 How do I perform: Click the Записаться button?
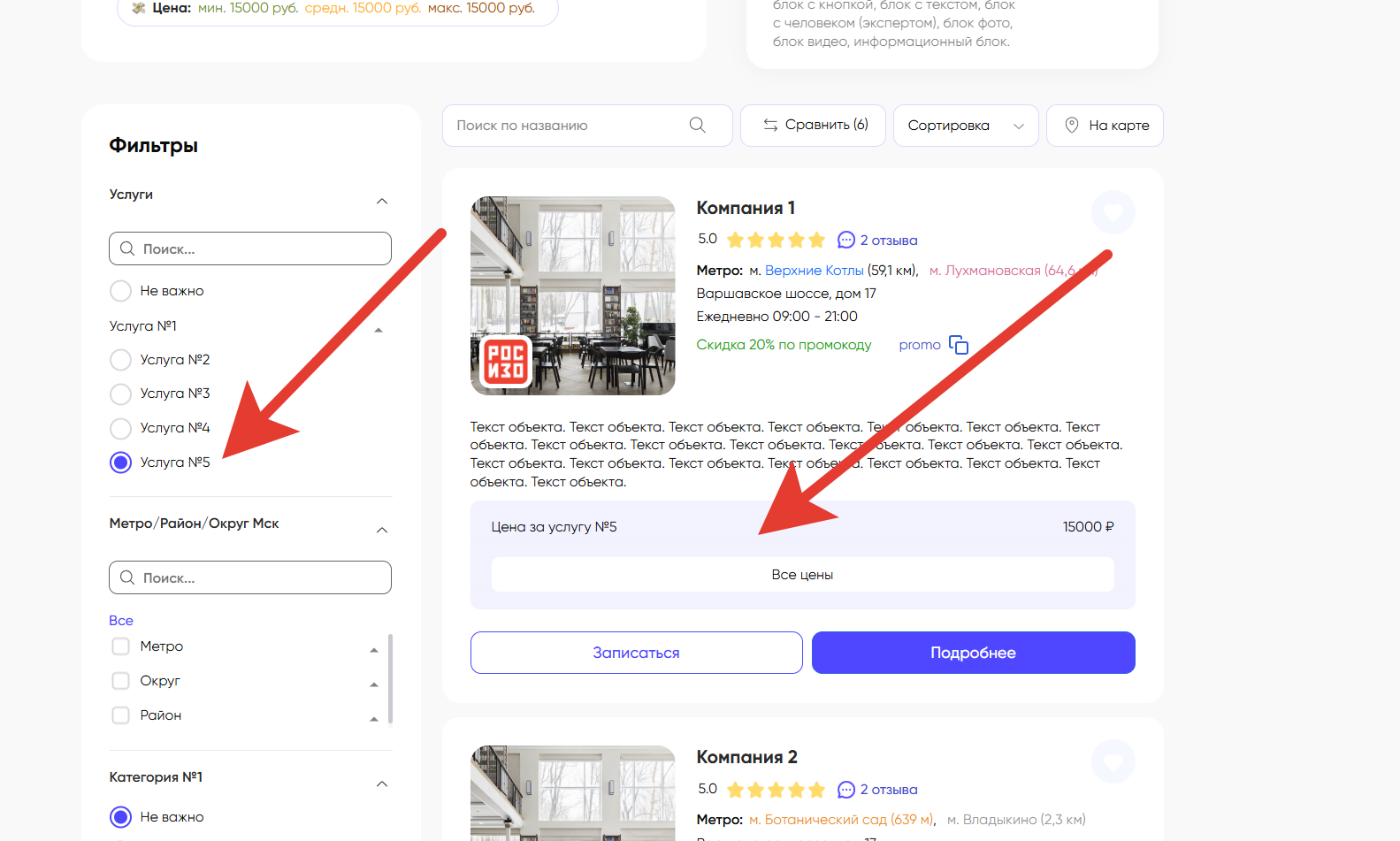click(636, 653)
